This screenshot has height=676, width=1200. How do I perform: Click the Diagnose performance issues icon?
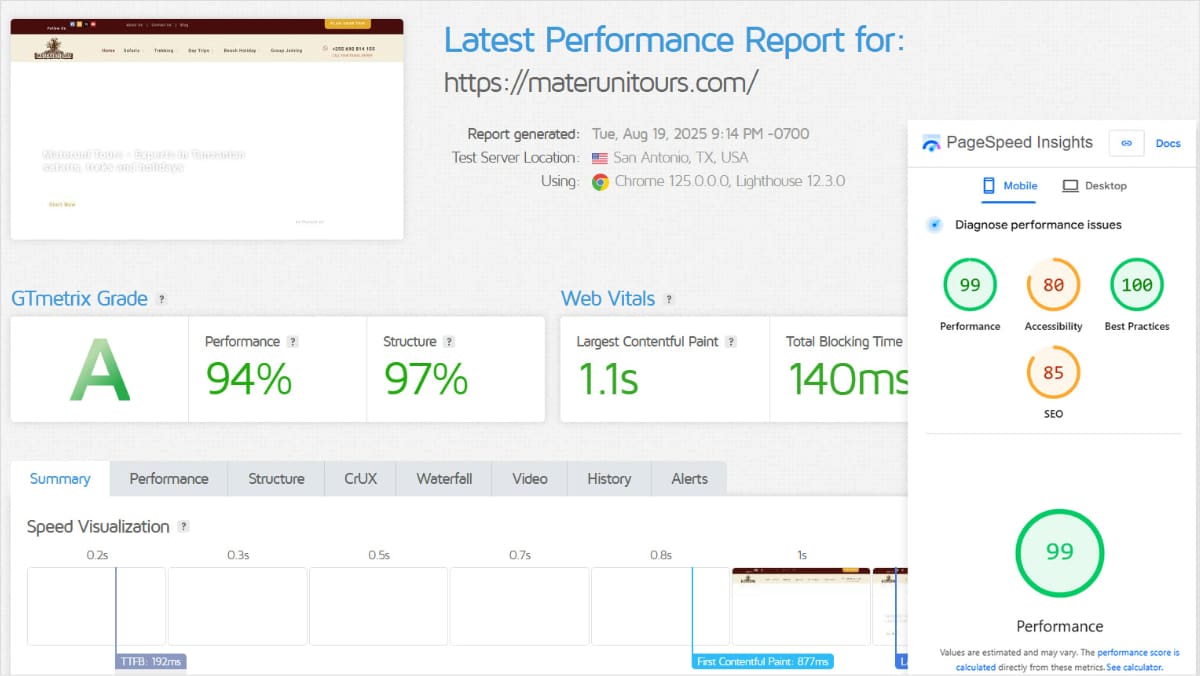point(934,225)
